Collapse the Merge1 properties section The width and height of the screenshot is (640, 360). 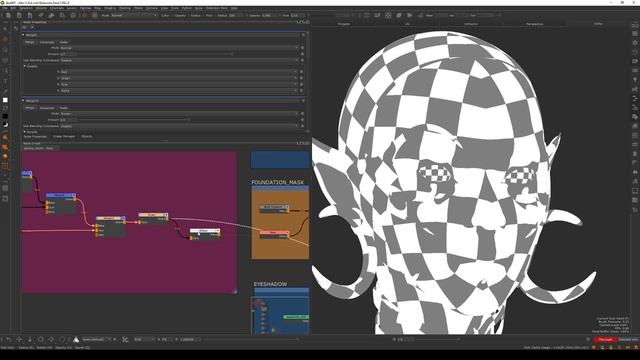pos(23,35)
